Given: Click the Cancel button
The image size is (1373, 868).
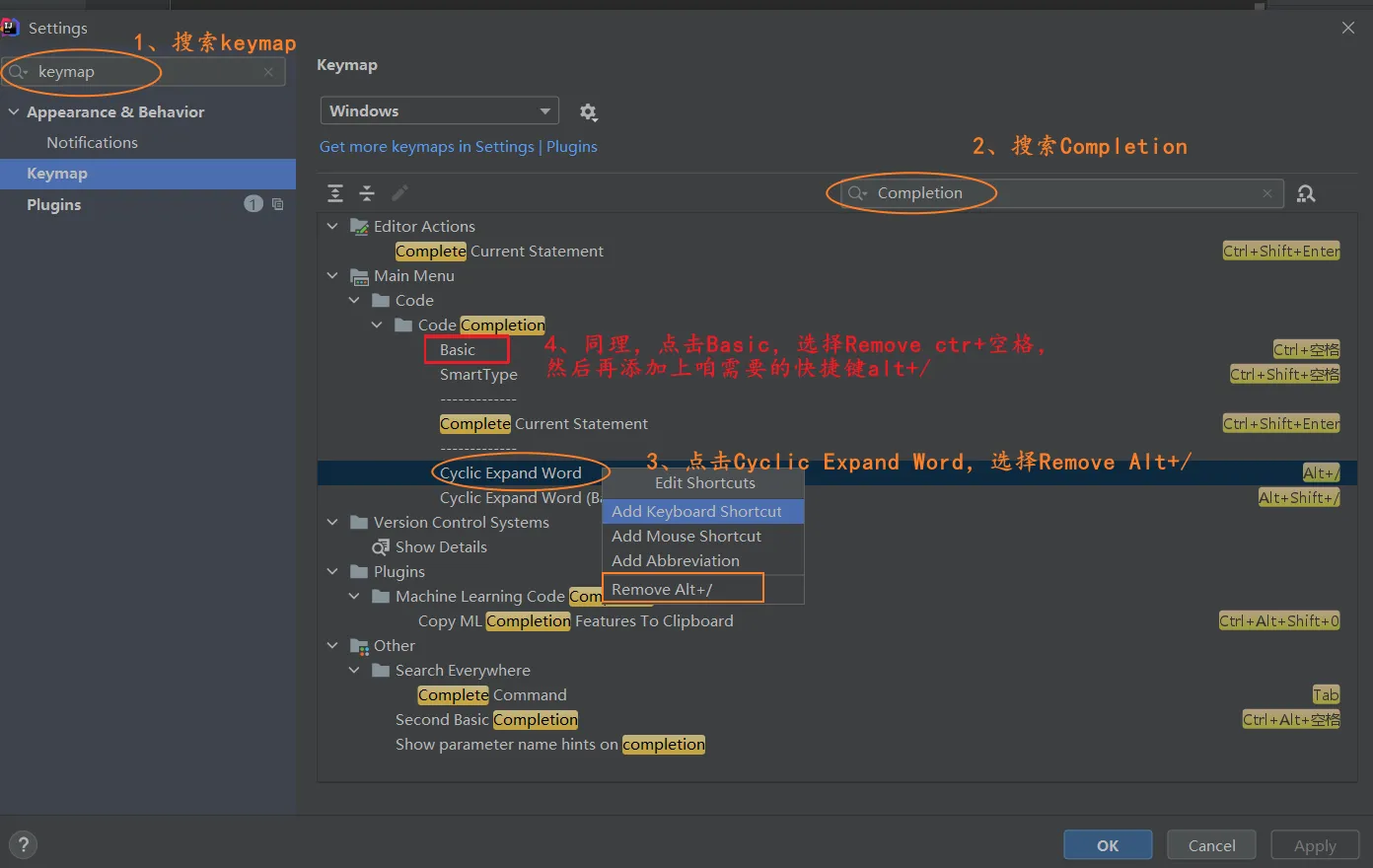Looking at the screenshot, I should coord(1211,845).
